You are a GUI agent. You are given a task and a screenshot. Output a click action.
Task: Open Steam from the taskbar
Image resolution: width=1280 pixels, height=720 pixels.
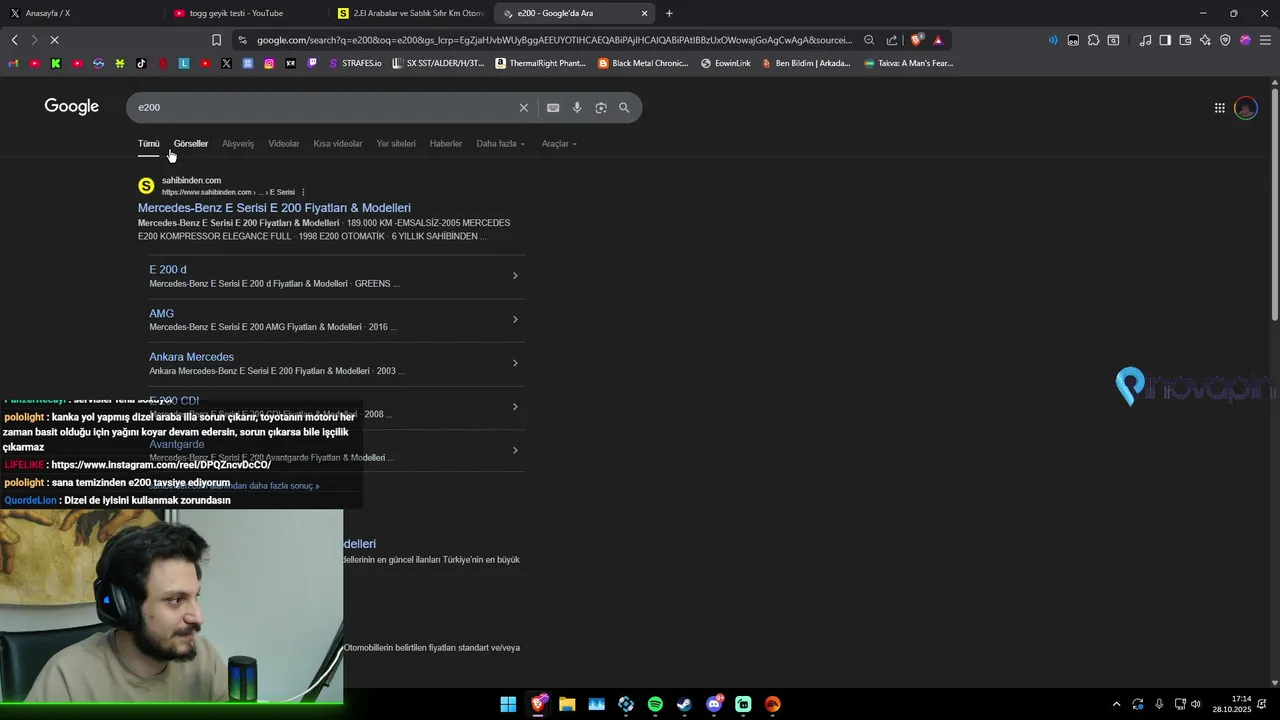click(x=684, y=704)
